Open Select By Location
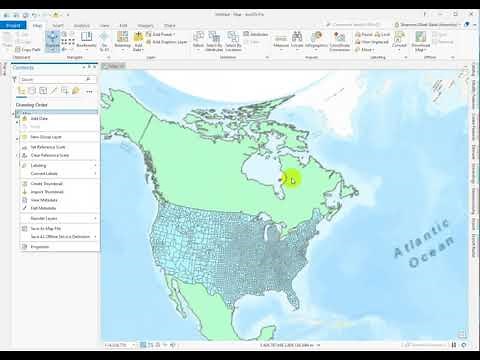The image size is (480, 360). 233,41
